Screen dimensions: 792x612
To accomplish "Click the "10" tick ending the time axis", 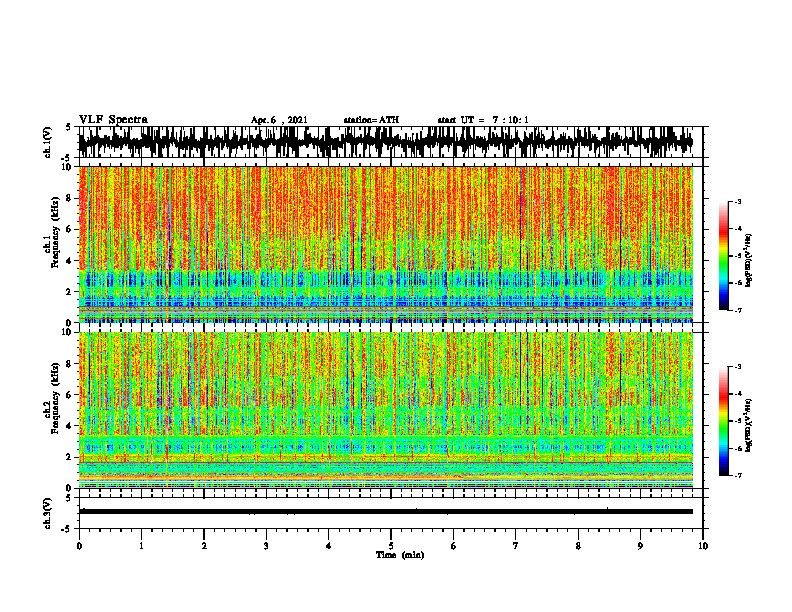I will click(703, 546).
